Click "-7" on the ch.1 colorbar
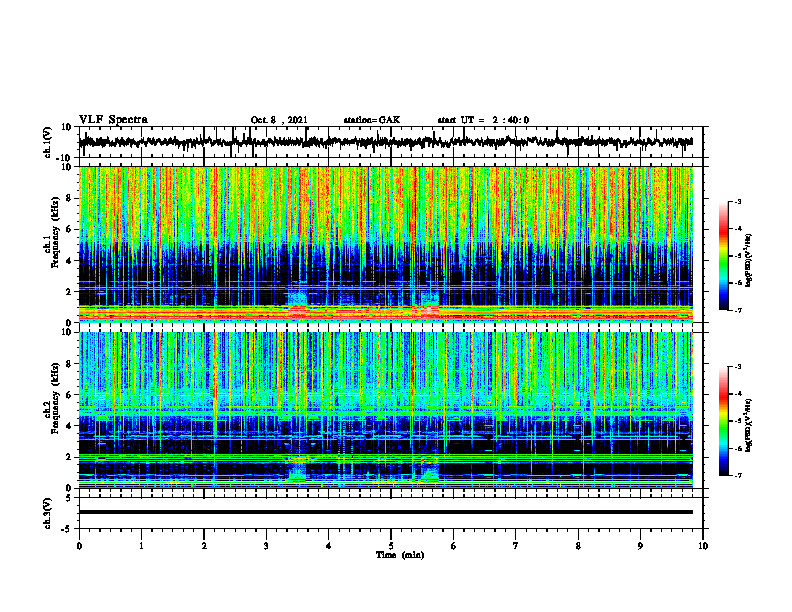The height and width of the screenshot is (612, 792). 737,310
